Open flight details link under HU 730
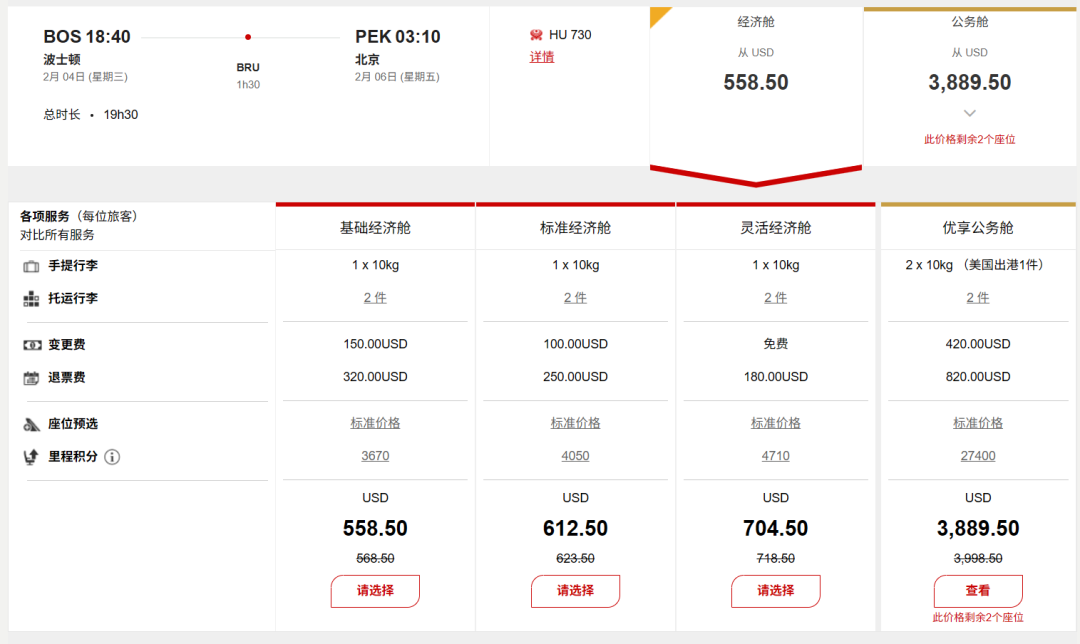Screen dimensions: 1080x644 [542, 57]
